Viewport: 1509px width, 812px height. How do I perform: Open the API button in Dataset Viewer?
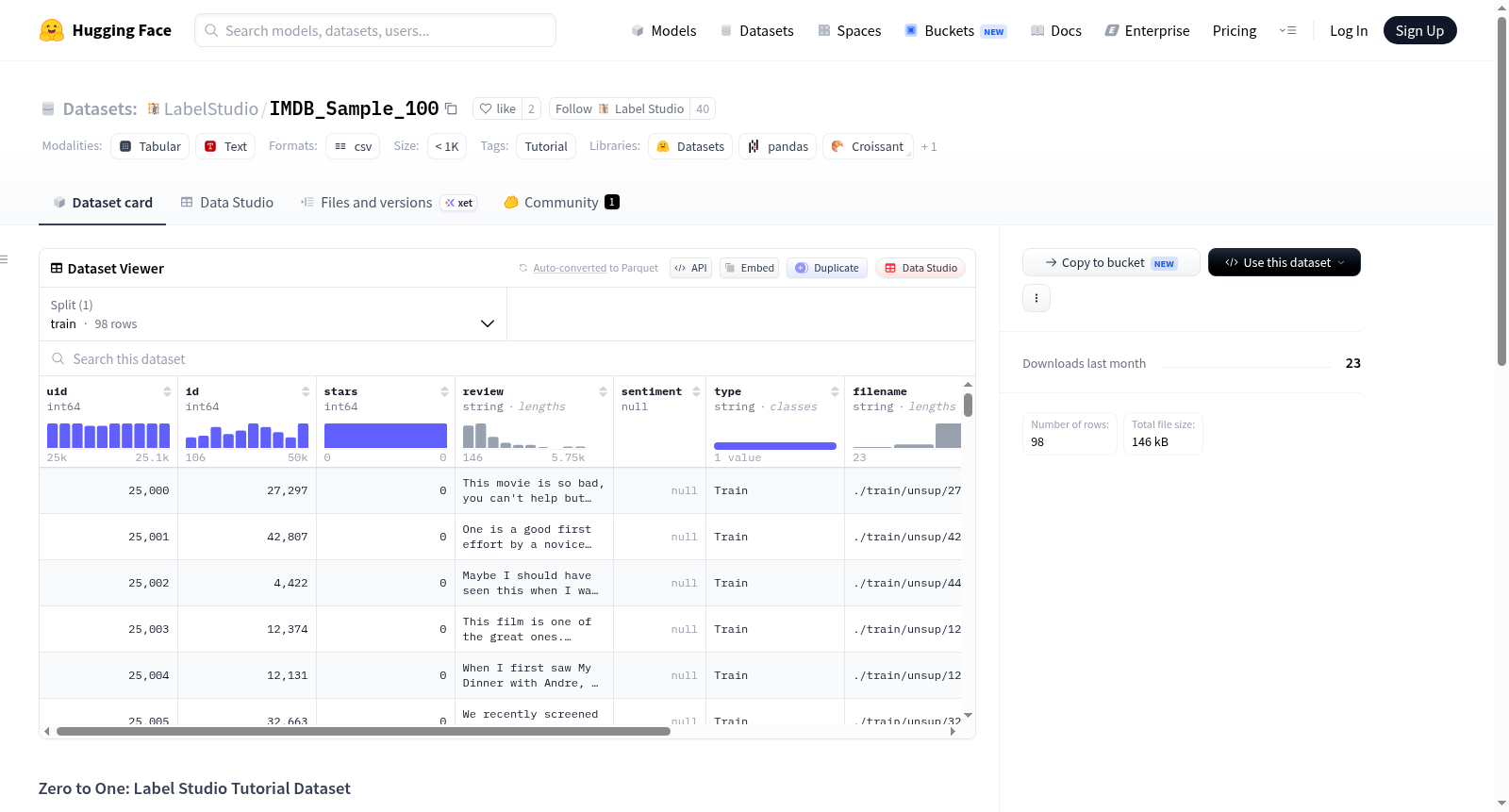pyautogui.click(x=690, y=268)
